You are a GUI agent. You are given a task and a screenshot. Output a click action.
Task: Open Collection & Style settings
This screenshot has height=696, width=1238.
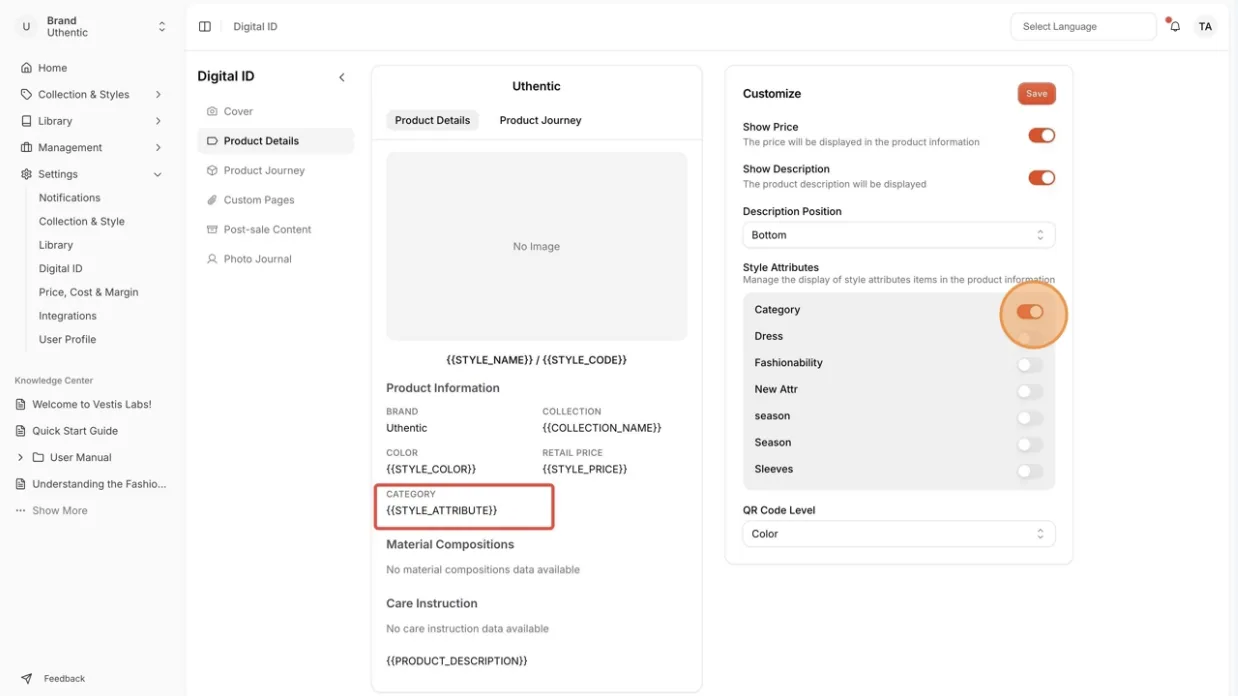click(x=82, y=221)
